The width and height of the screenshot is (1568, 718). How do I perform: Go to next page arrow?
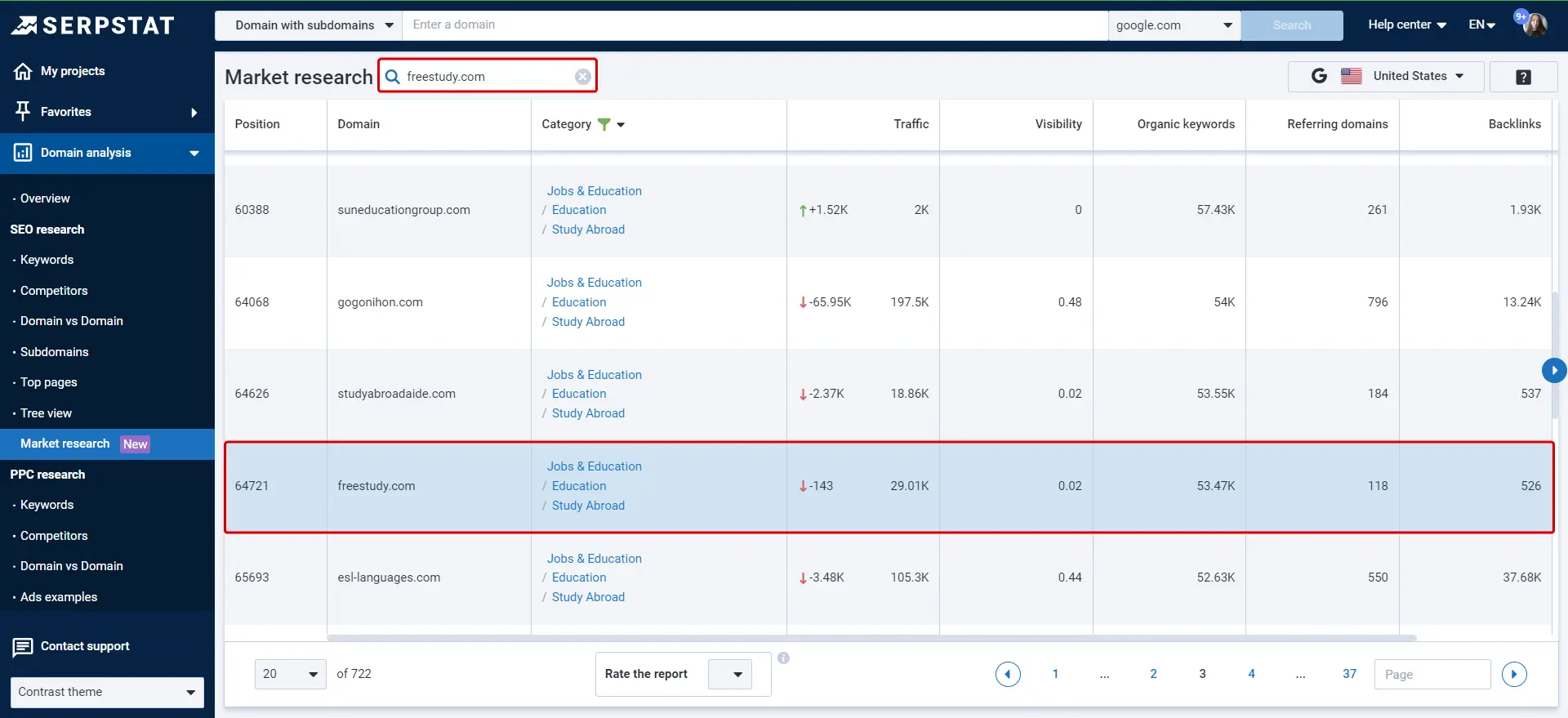(x=1514, y=674)
